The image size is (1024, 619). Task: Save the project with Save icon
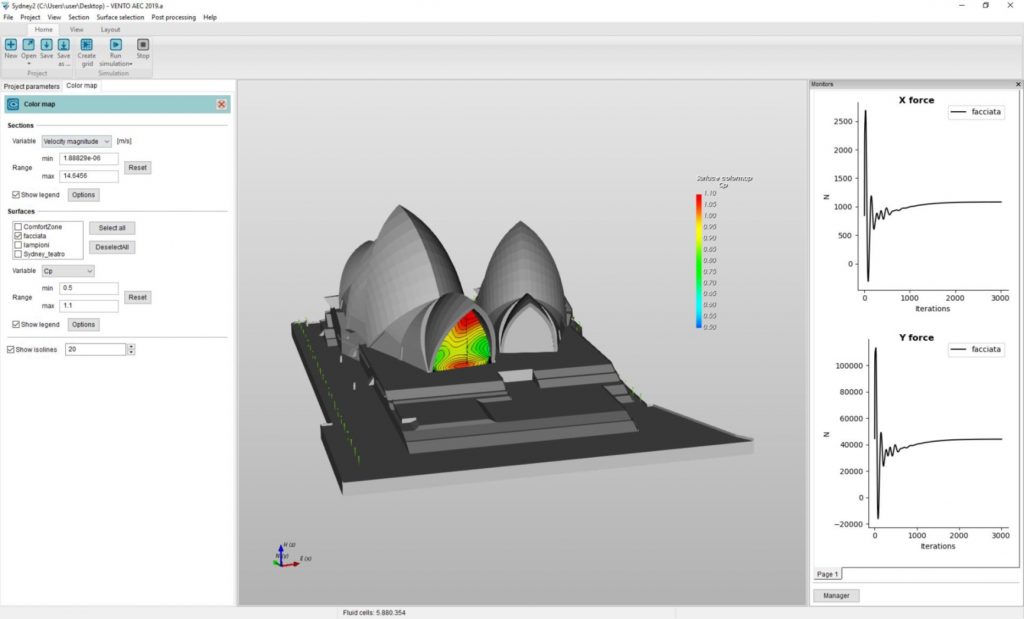tap(46, 44)
